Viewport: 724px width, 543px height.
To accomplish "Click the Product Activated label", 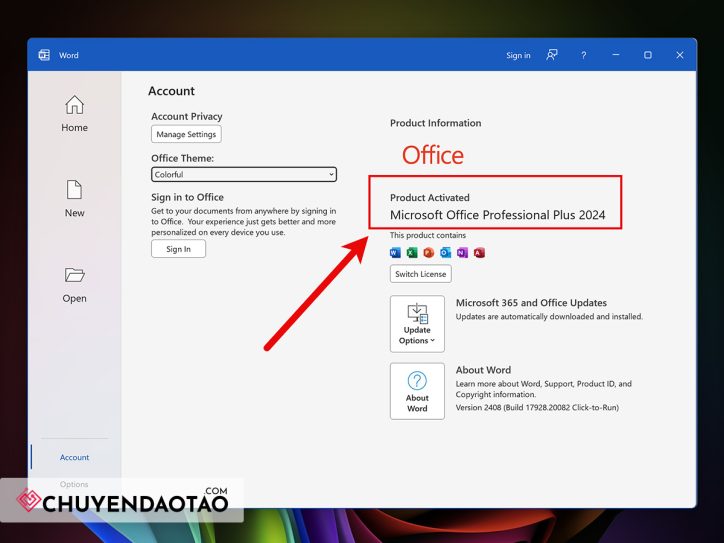I will [x=429, y=198].
